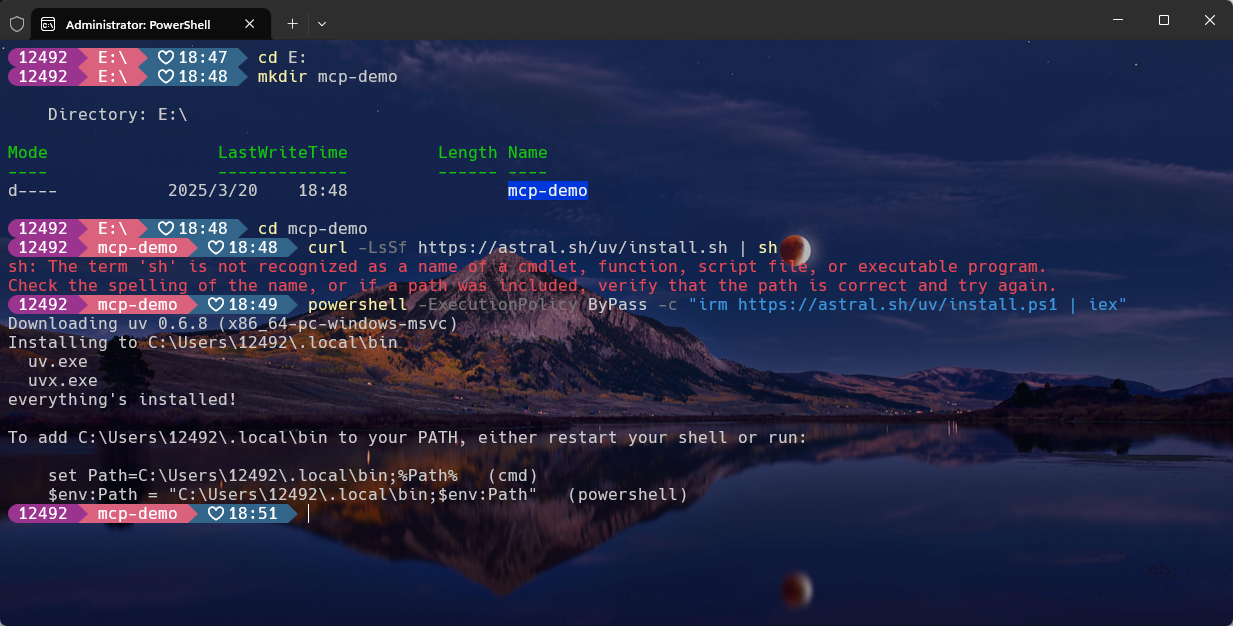Maximize the terminal window
The height and width of the screenshot is (626, 1233).
click(1164, 20)
